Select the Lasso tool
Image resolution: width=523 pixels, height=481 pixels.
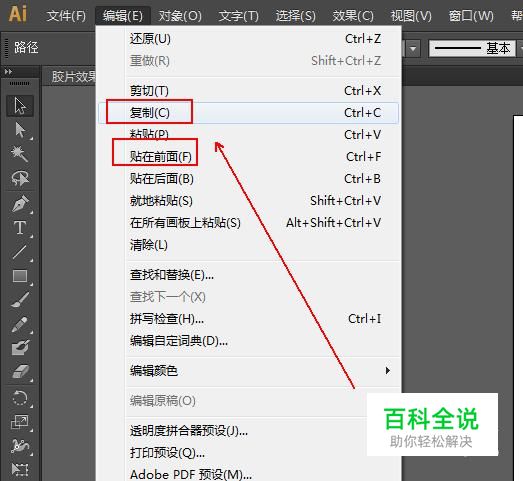20,178
